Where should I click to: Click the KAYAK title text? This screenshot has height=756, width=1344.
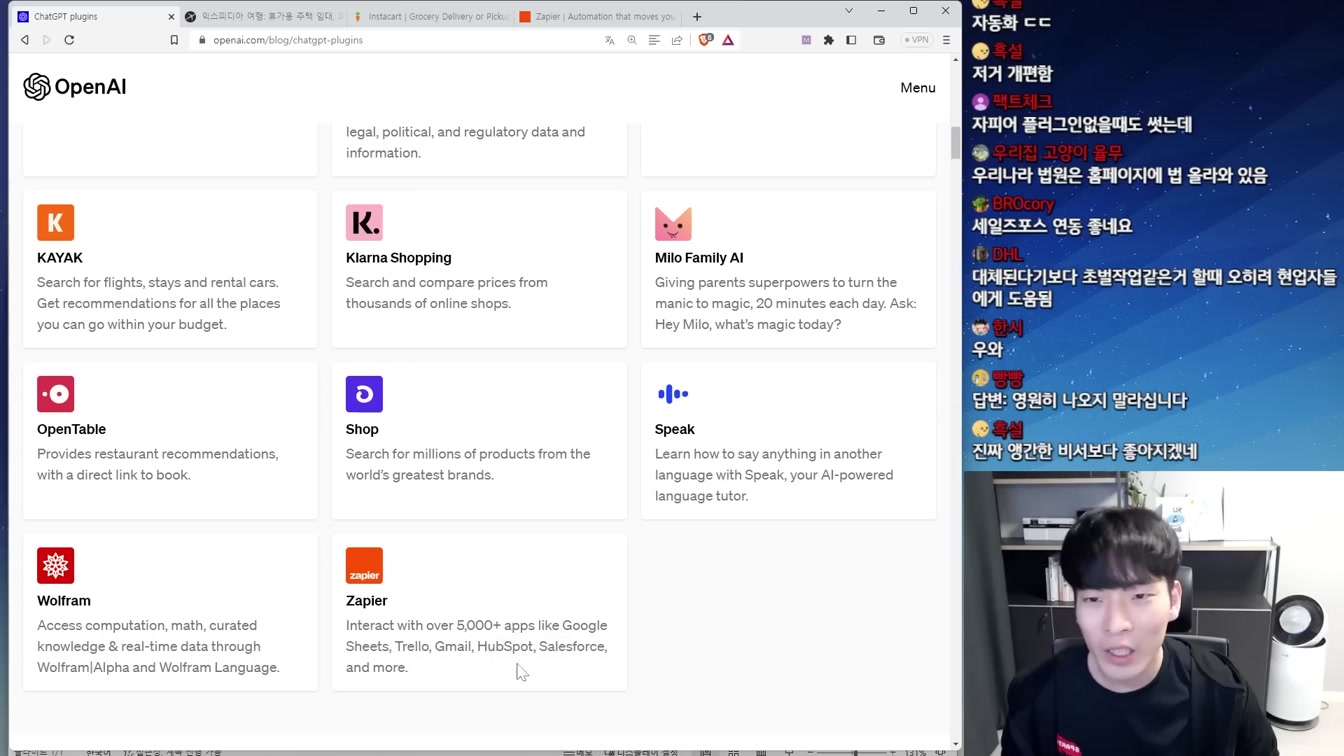[x=60, y=258]
